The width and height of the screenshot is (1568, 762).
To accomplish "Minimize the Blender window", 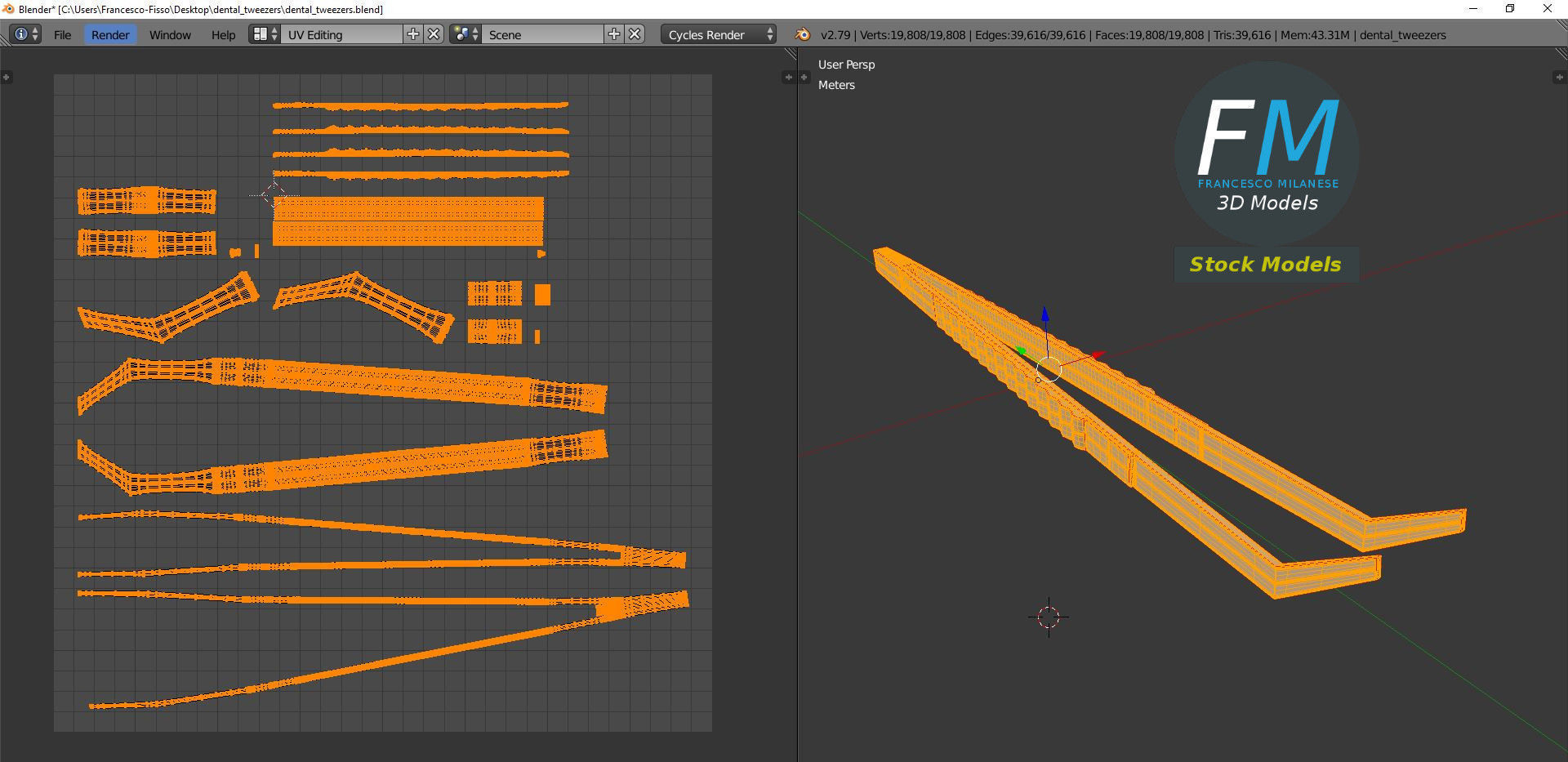I will (x=1473, y=9).
